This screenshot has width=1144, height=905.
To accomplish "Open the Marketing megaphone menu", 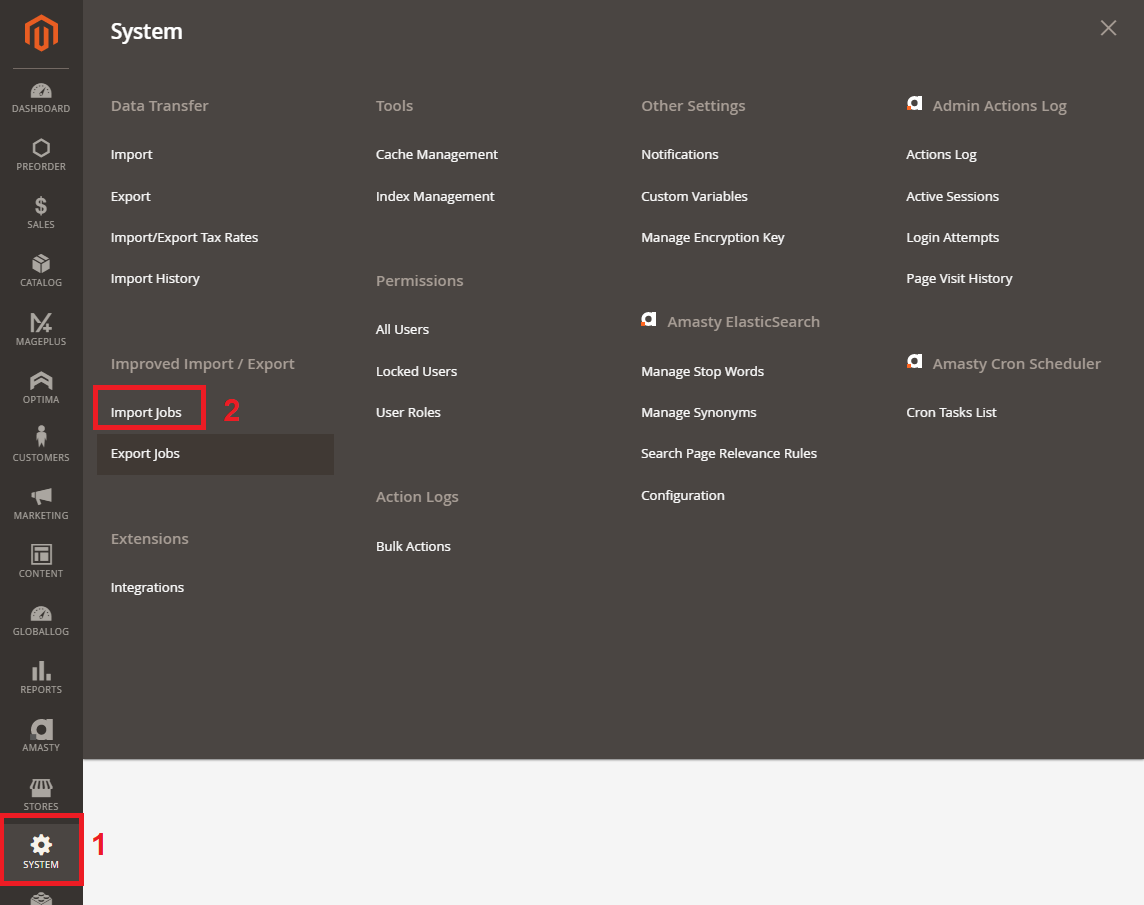I will click(x=41, y=504).
